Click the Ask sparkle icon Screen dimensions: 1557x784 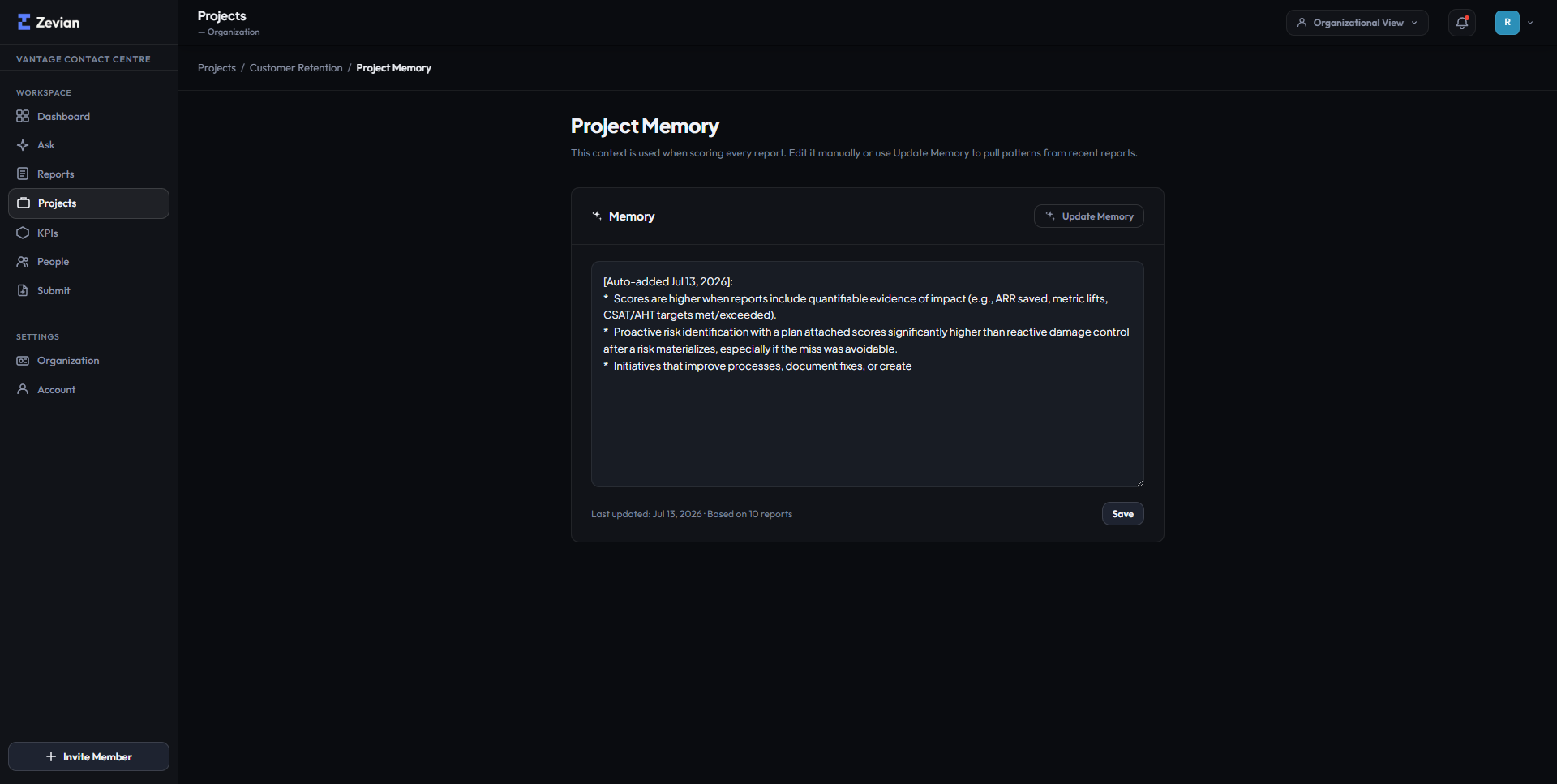tap(23, 145)
